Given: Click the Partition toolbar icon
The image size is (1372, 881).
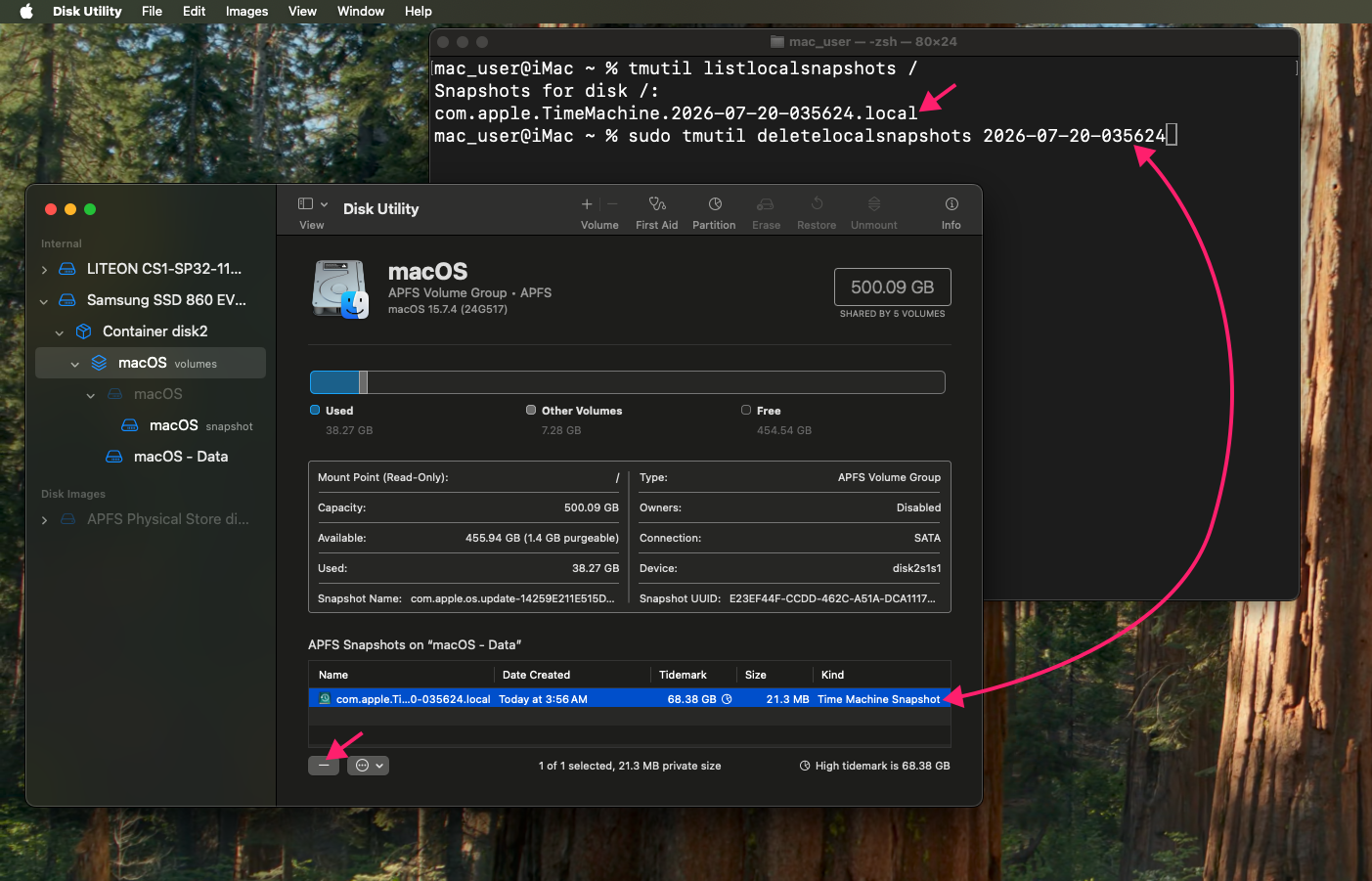Looking at the screenshot, I should [x=715, y=203].
